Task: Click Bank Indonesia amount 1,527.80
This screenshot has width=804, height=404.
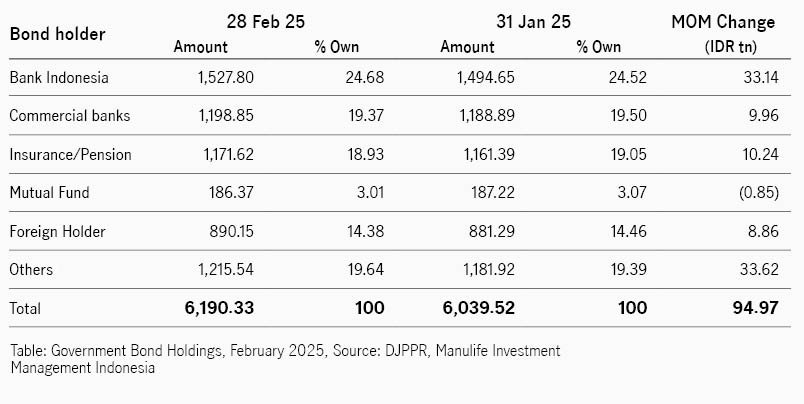Action: coord(226,77)
